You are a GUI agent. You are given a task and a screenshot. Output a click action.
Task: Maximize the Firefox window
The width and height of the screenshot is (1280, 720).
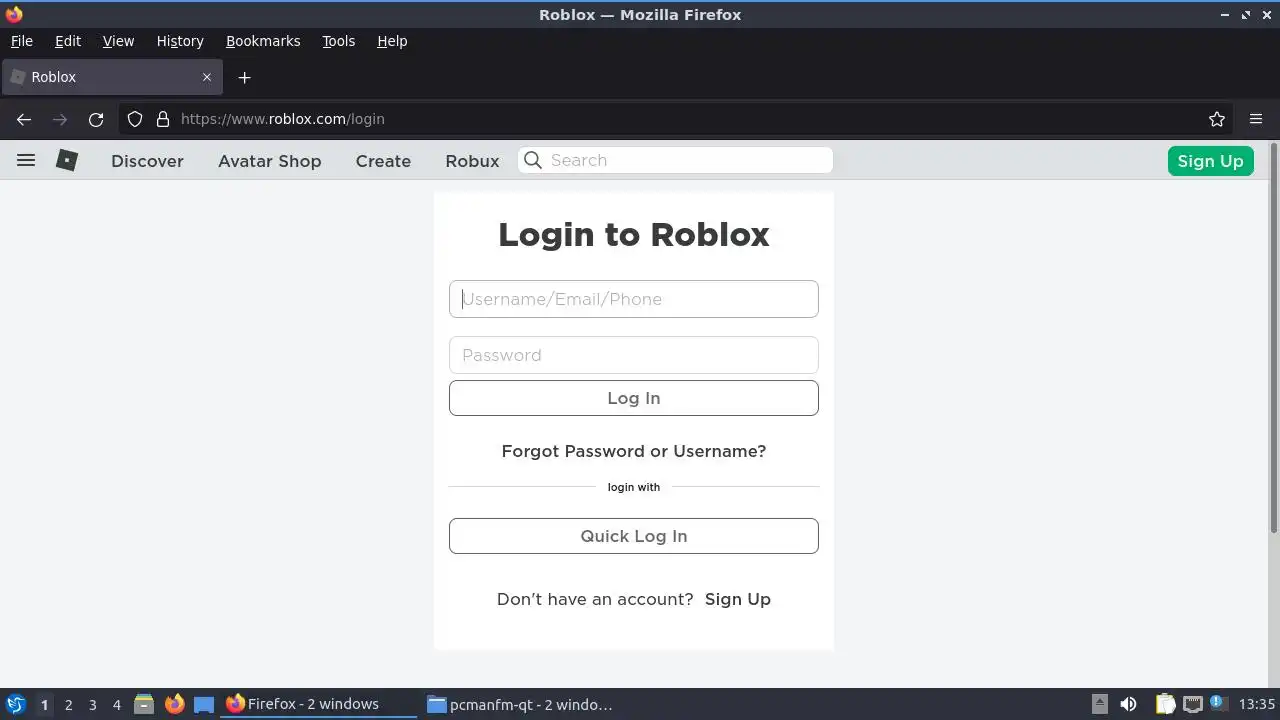click(x=1246, y=15)
